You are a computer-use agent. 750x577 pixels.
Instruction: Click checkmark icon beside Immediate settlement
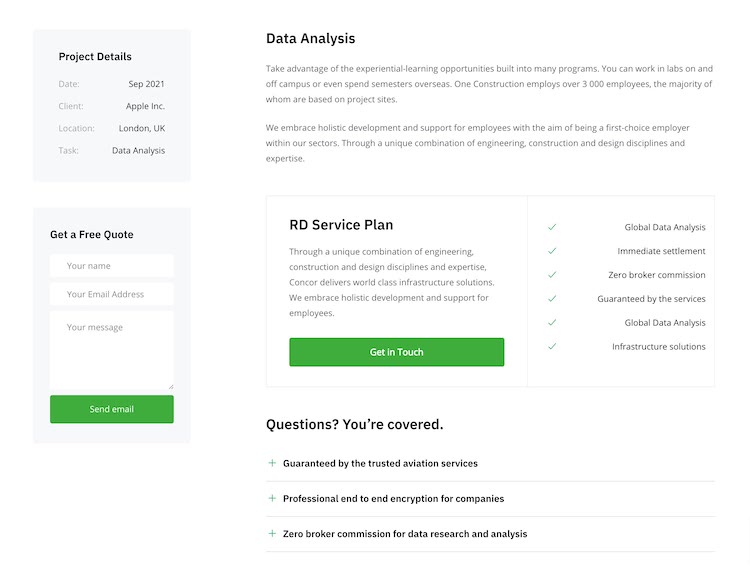552,251
